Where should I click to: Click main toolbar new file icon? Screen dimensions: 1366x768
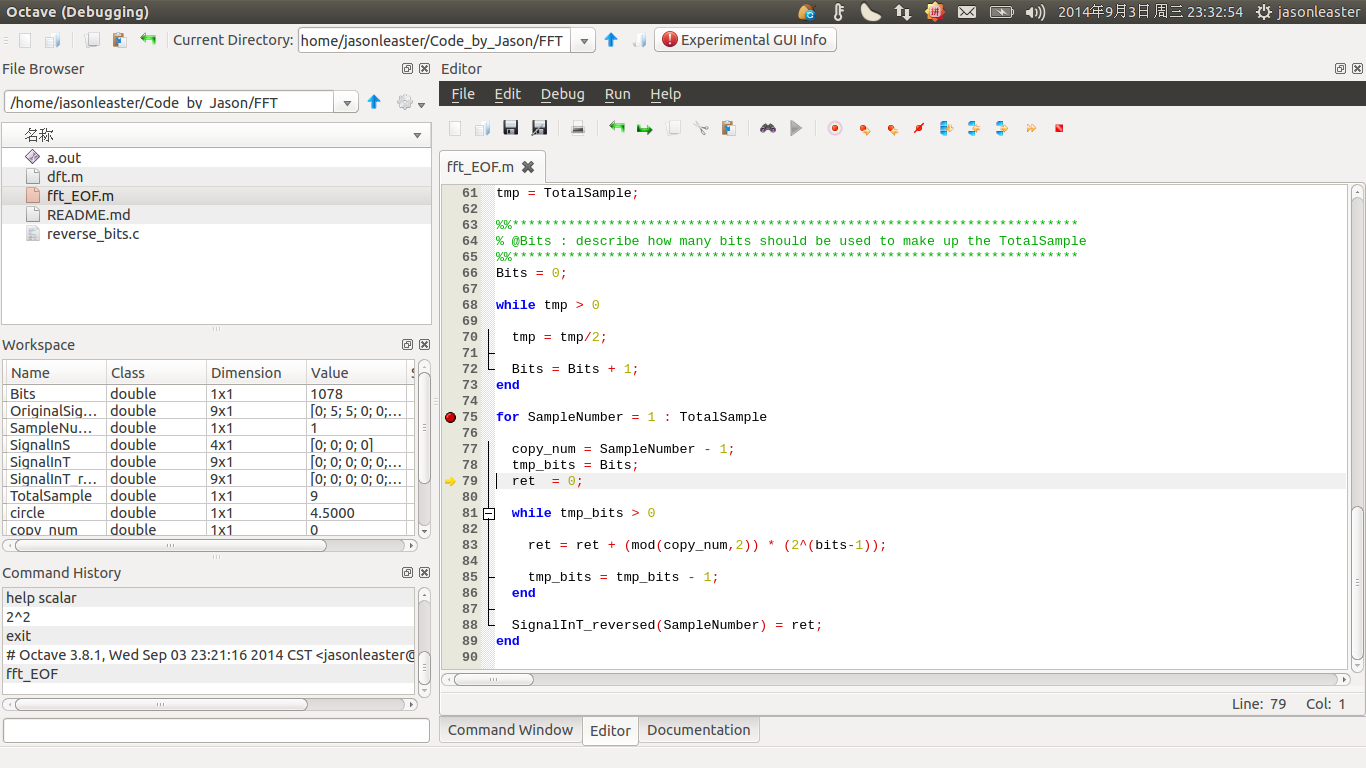point(25,40)
